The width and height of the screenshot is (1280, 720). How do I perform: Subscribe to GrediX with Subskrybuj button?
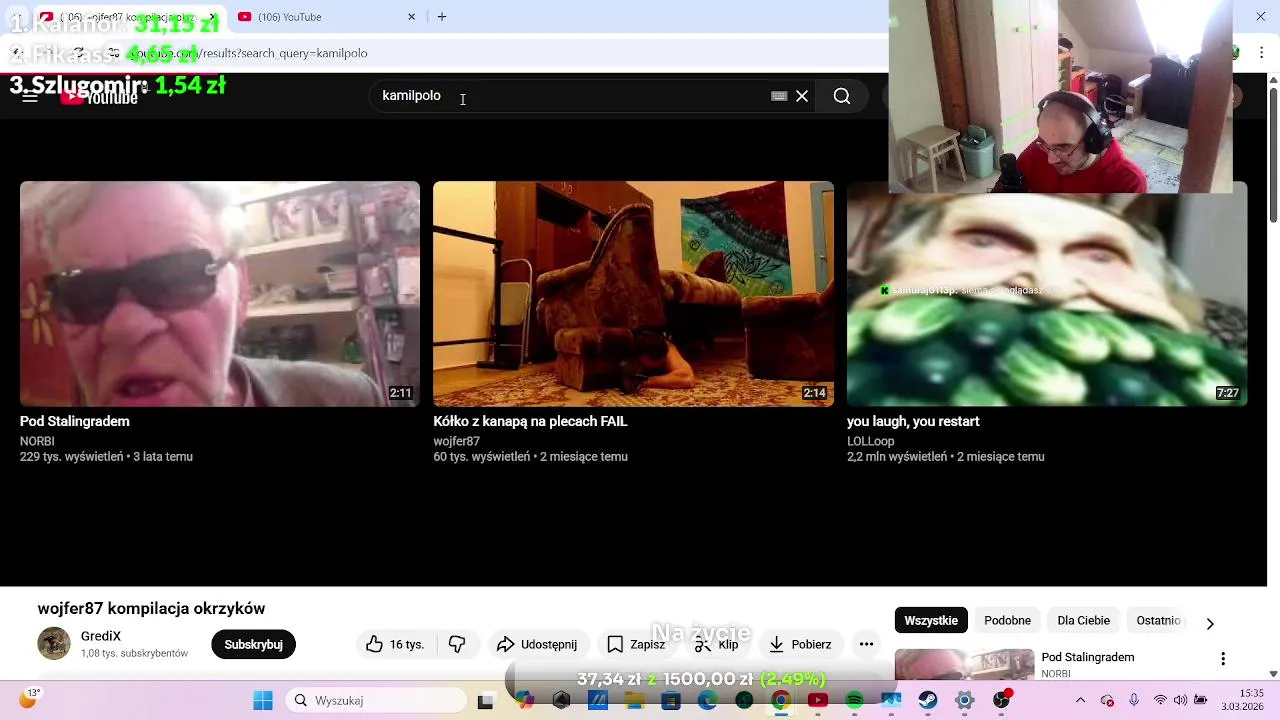click(x=253, y=644)
